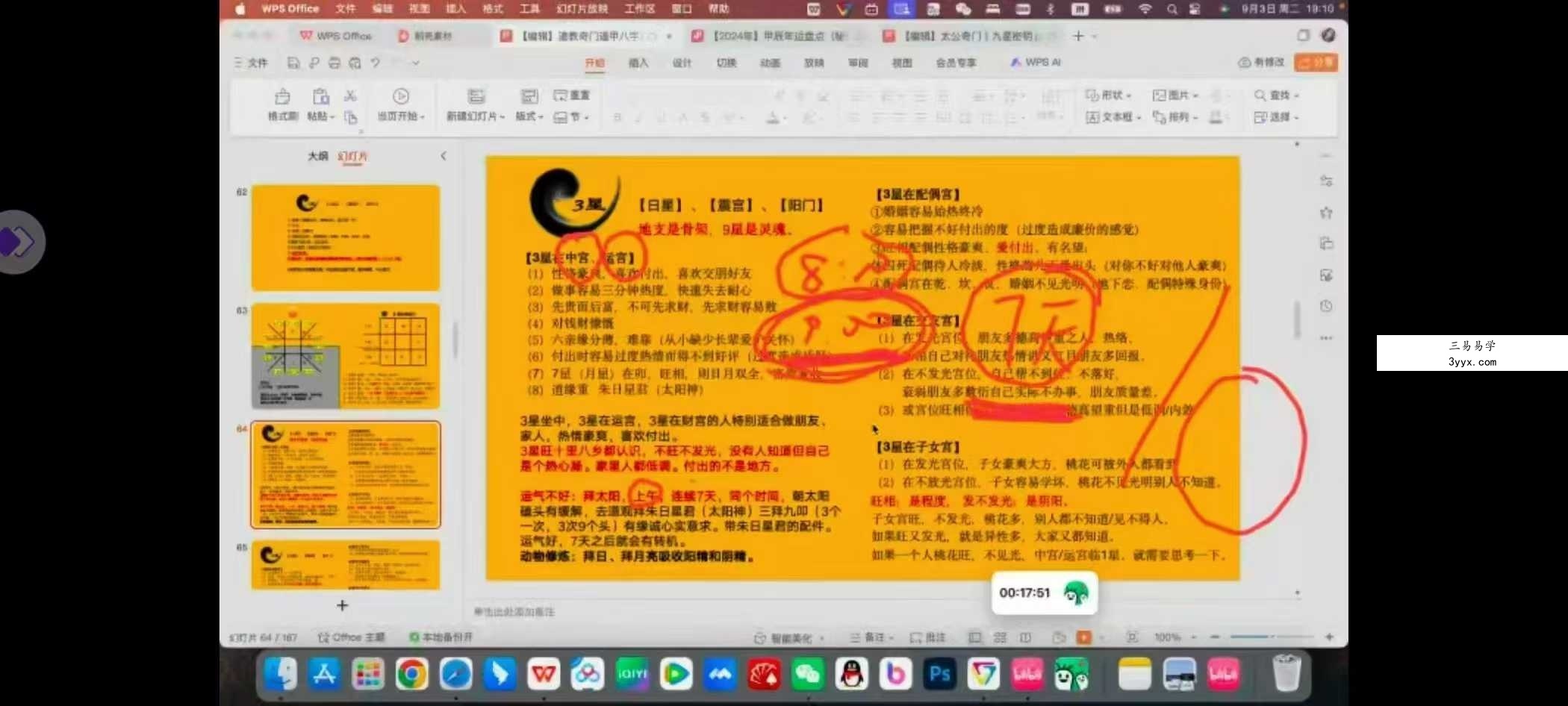Switch thumbnail pane to Outline (大纲)

click(x=317, y=156)
